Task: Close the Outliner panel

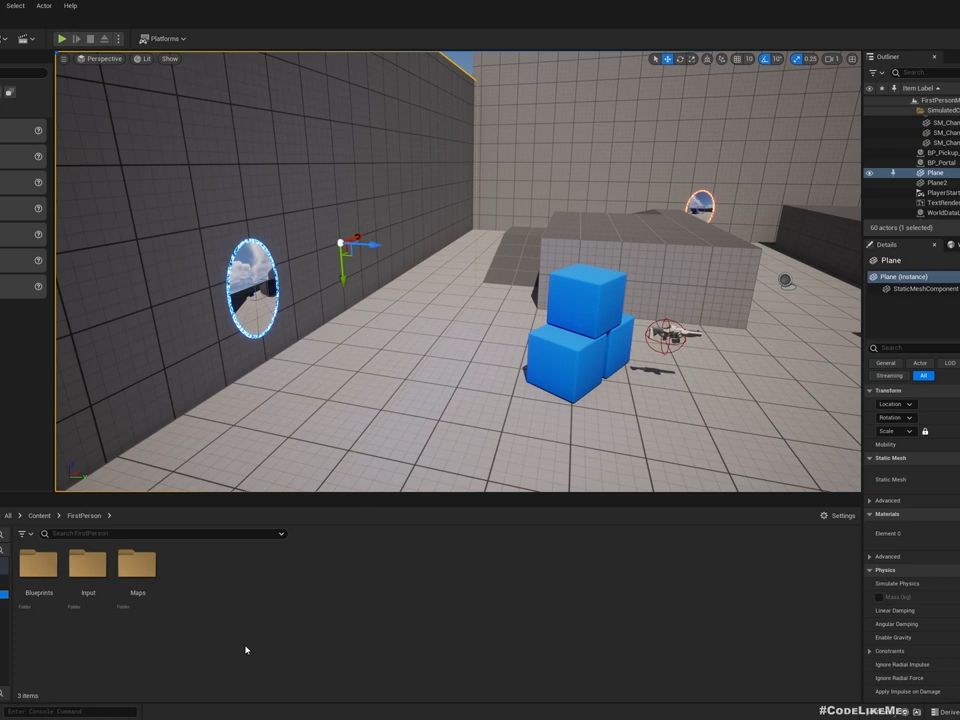Action: pos(934,57)
